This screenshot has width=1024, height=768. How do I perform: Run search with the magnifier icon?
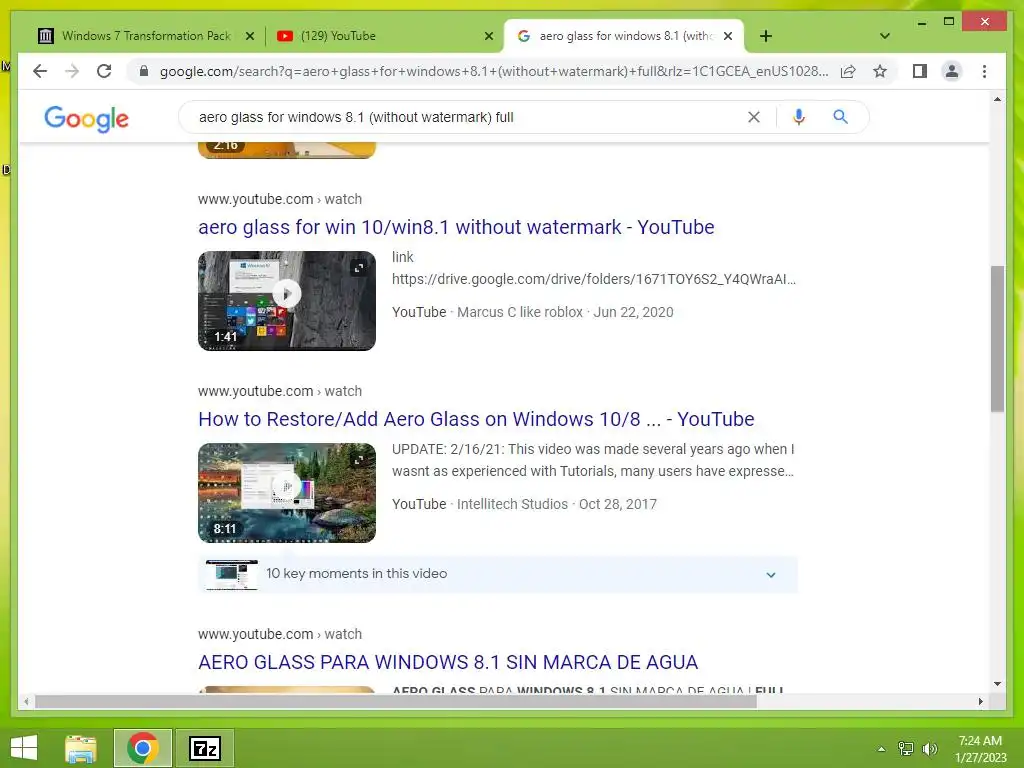840,117
